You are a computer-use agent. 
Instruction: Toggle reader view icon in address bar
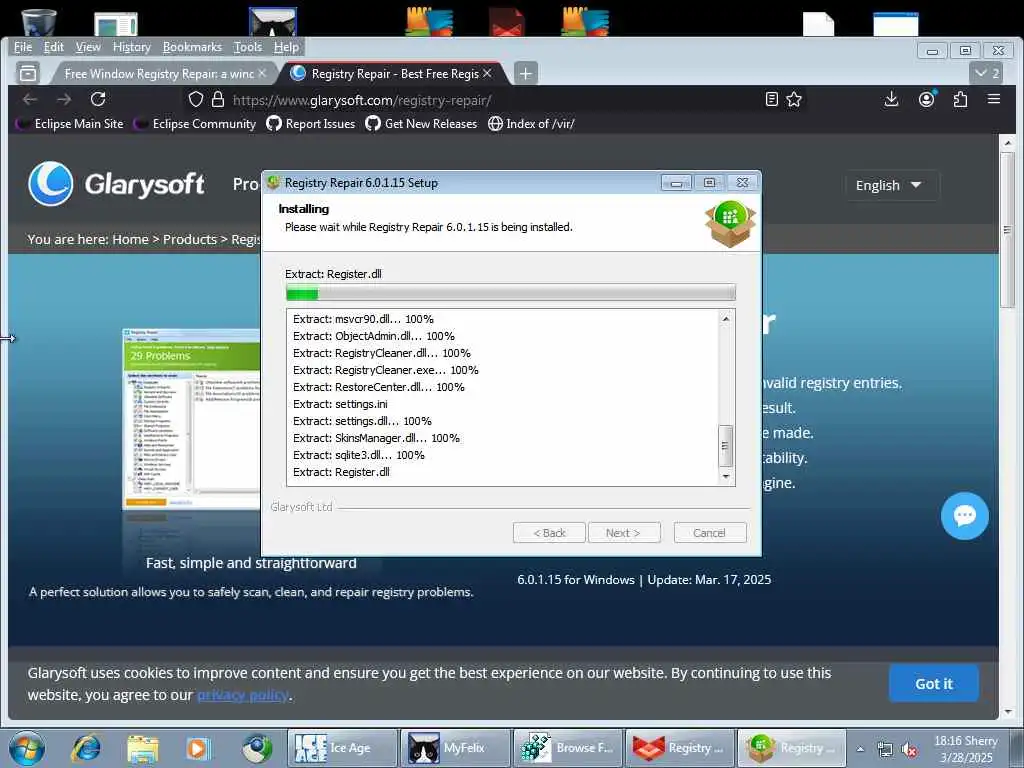(771, 99)
